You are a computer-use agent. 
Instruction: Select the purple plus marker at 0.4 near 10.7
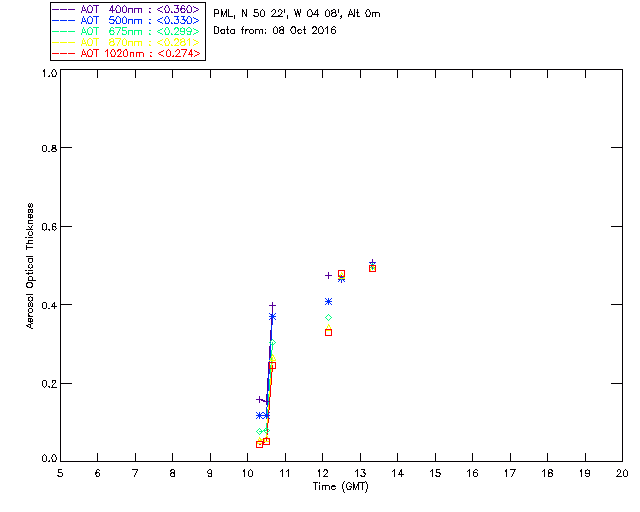tap(273, 305)
